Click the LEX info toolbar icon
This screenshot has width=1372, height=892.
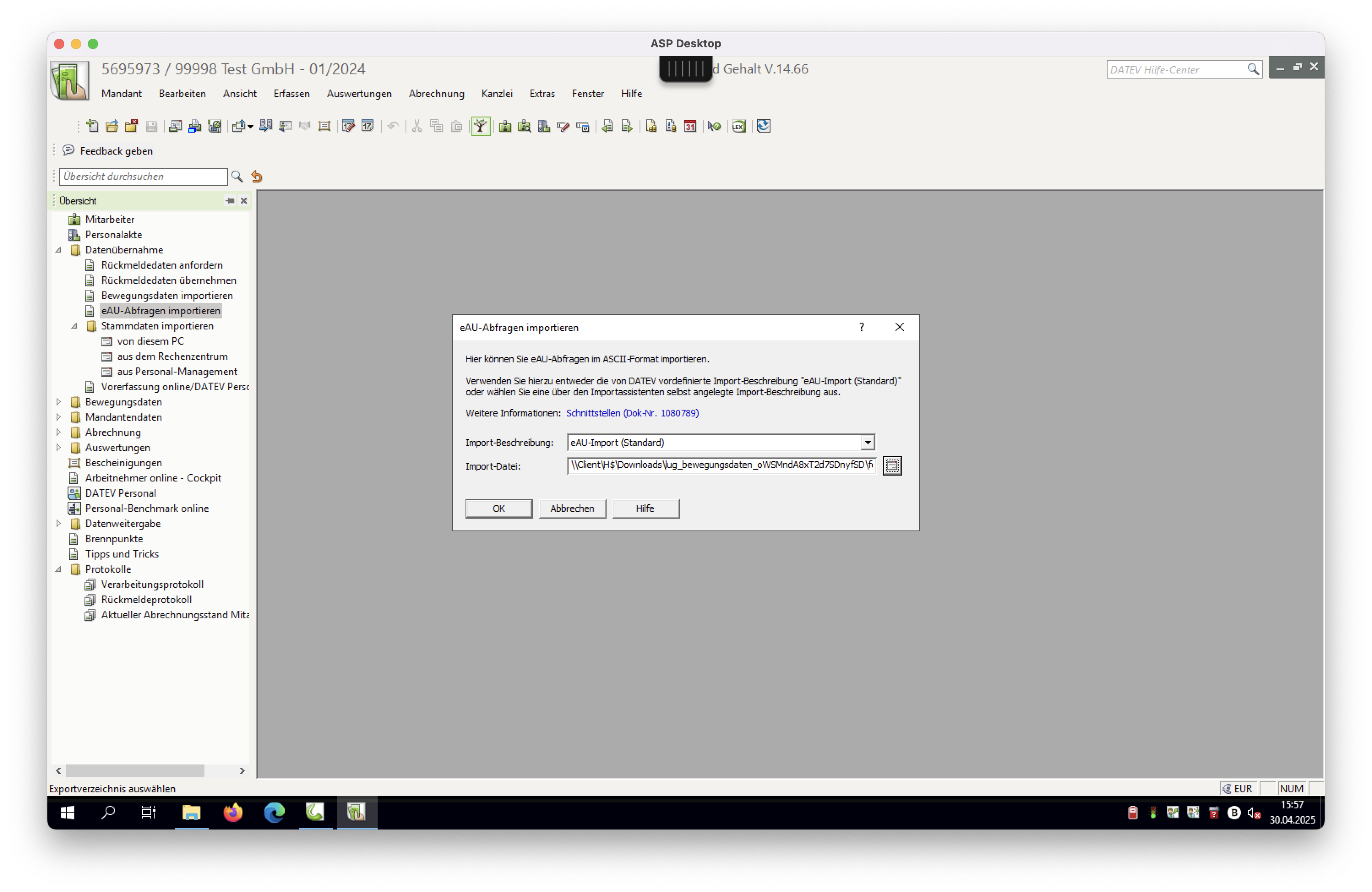739,125
